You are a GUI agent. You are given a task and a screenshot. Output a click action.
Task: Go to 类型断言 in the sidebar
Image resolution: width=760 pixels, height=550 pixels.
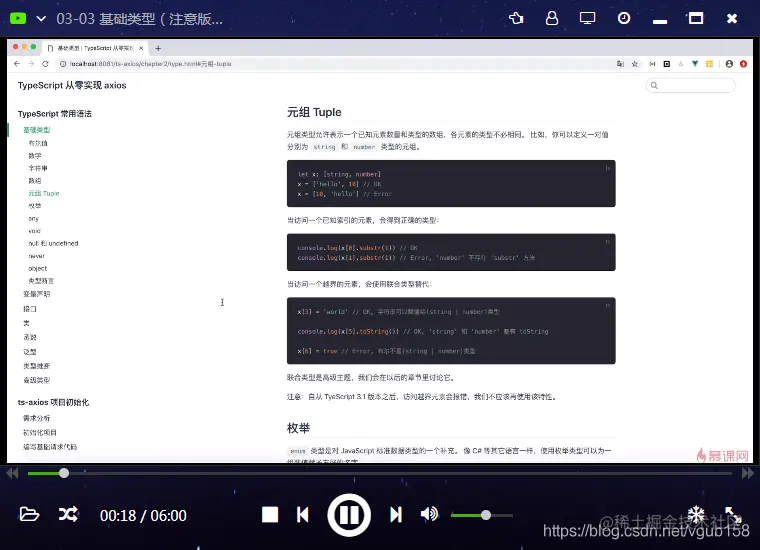tap(41, 281)
